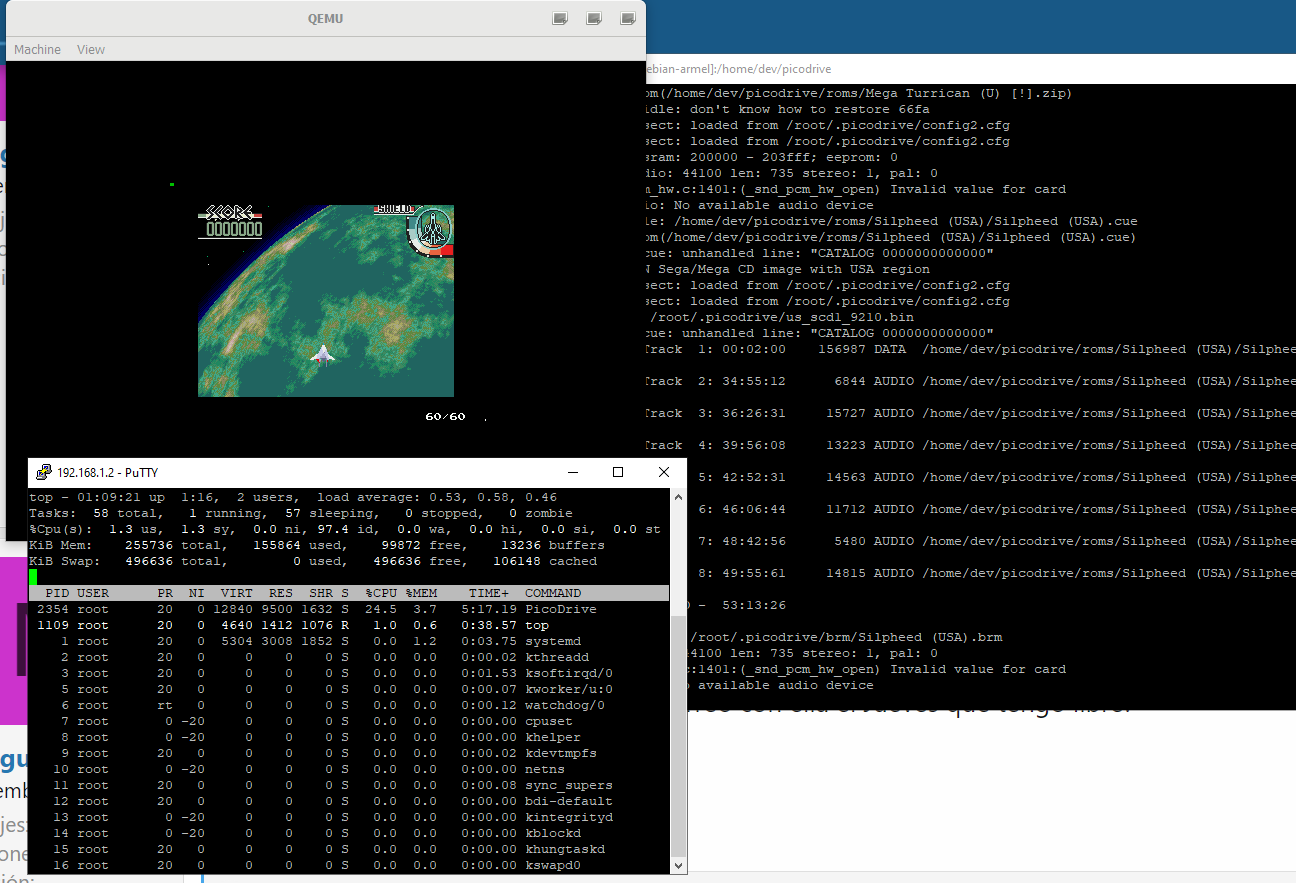Click the us_scd1_9210.bin line in terminal
This screenshot has width=1296, height=883.
(x=782, y=317)
